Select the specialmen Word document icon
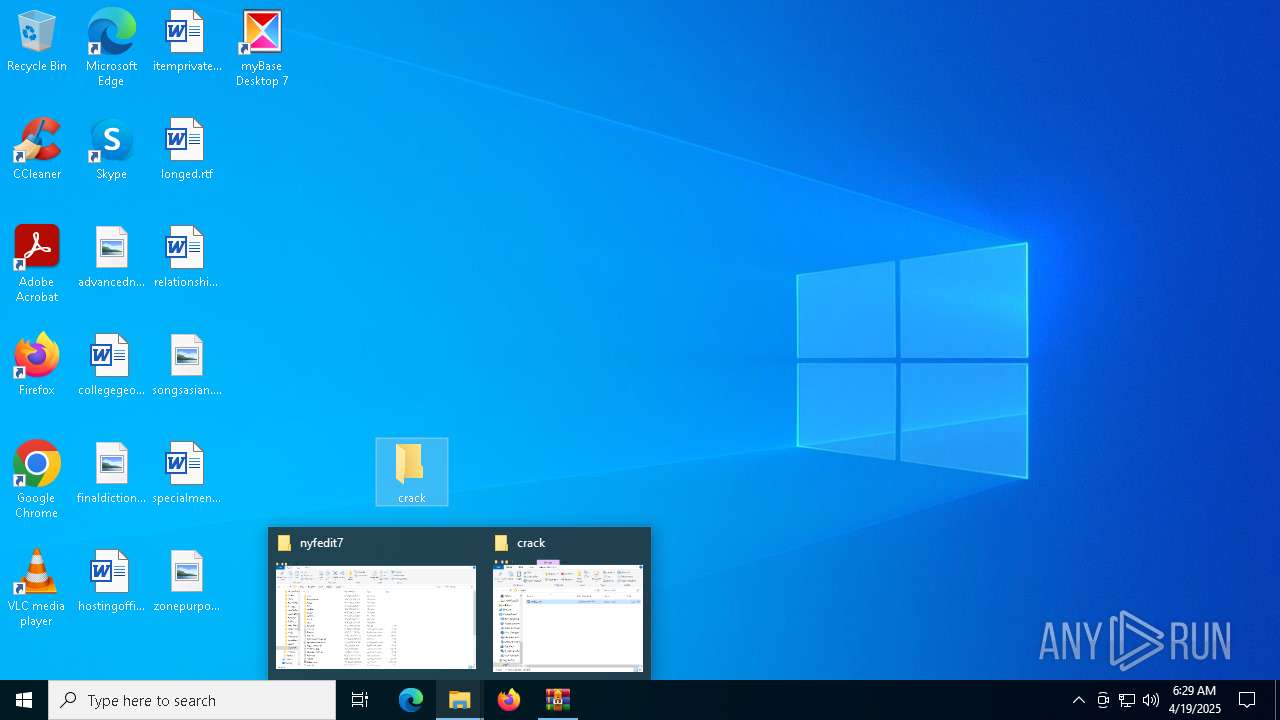The width and height of the screenshot is (1280, 720). pyautogui.click(x=186, y=474)
